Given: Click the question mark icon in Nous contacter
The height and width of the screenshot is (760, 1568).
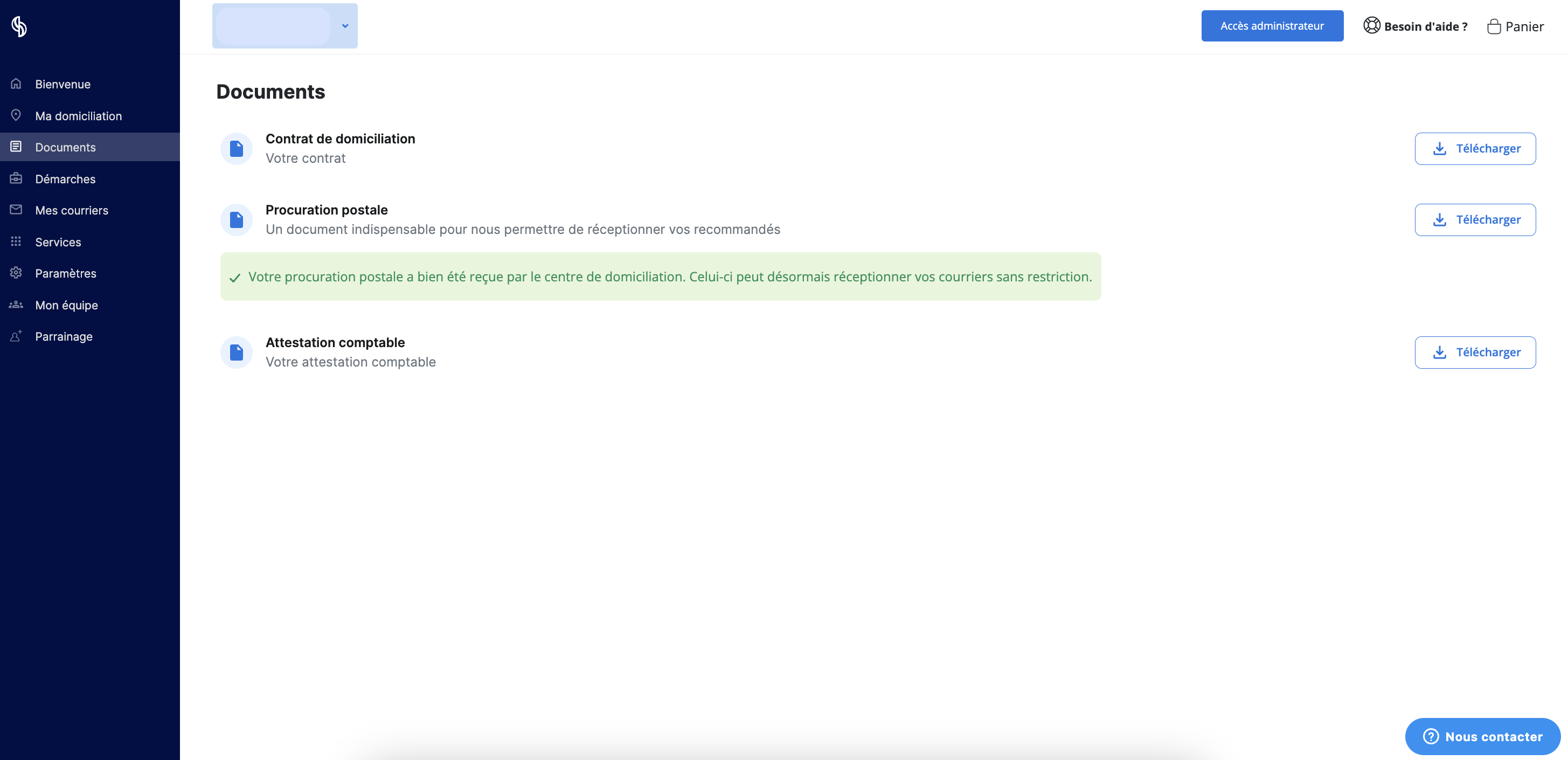Looking at the screenshot, I should pos(1431,736).
